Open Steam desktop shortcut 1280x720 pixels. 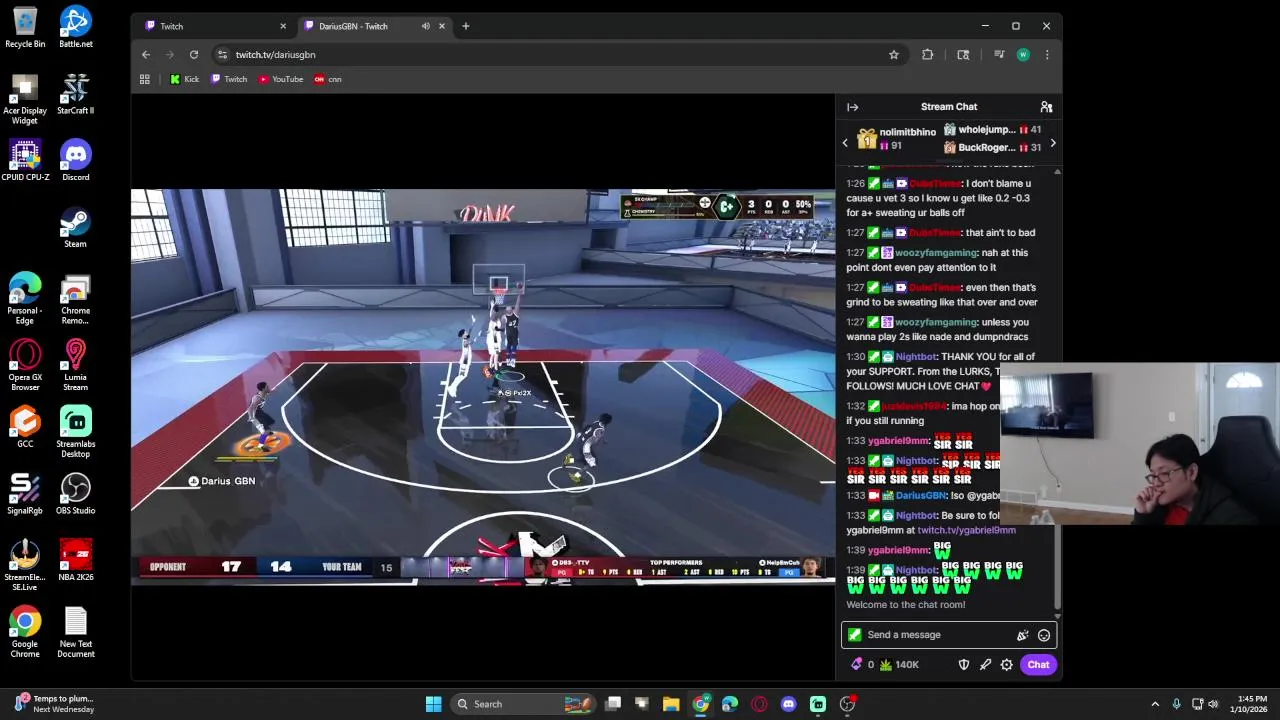pos(75,227)
